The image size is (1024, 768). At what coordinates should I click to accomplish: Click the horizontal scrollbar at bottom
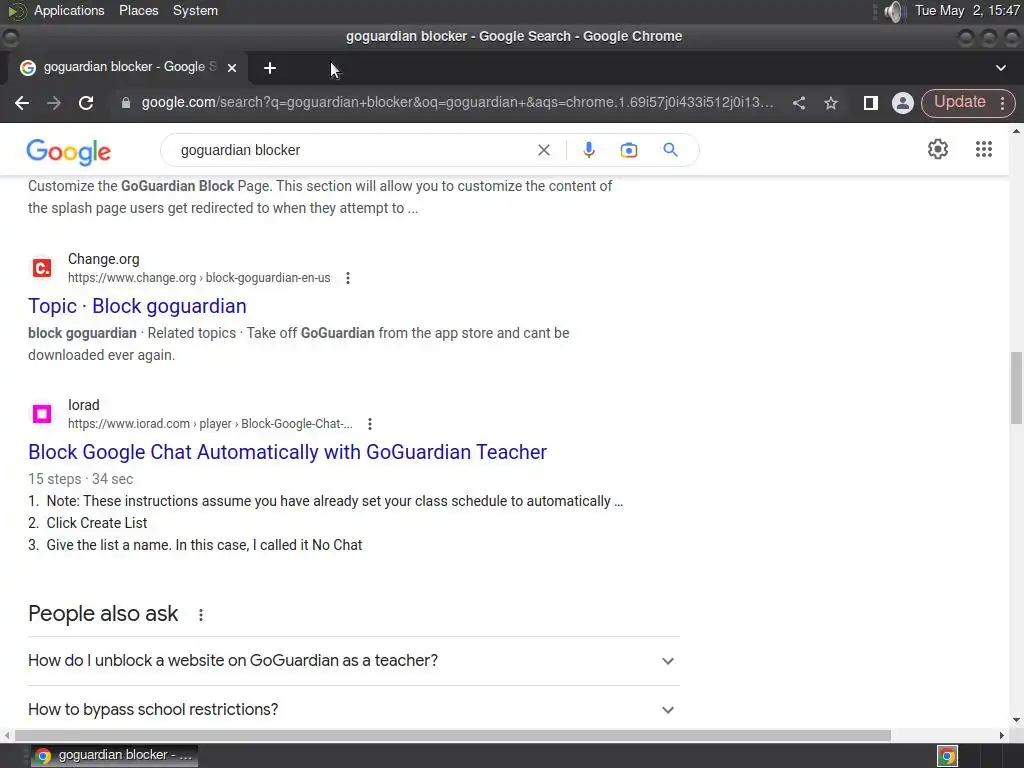pyautogui.click(x=453, y=735)
